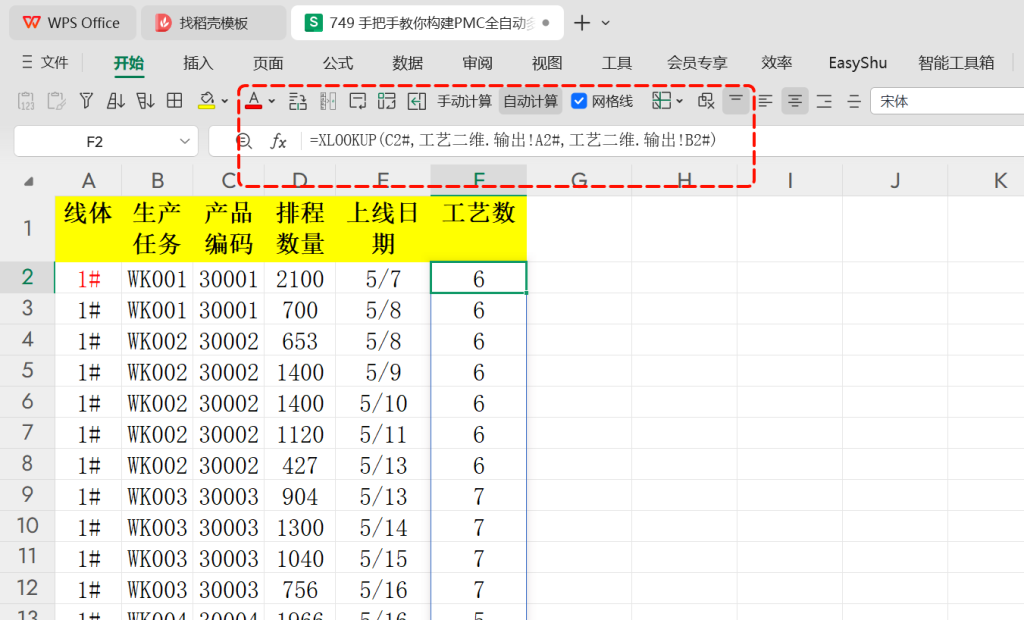The width and height of the screenshot is (1024, 620).
Task: Apply yellow fill color bucket
Action: [206, 101]
